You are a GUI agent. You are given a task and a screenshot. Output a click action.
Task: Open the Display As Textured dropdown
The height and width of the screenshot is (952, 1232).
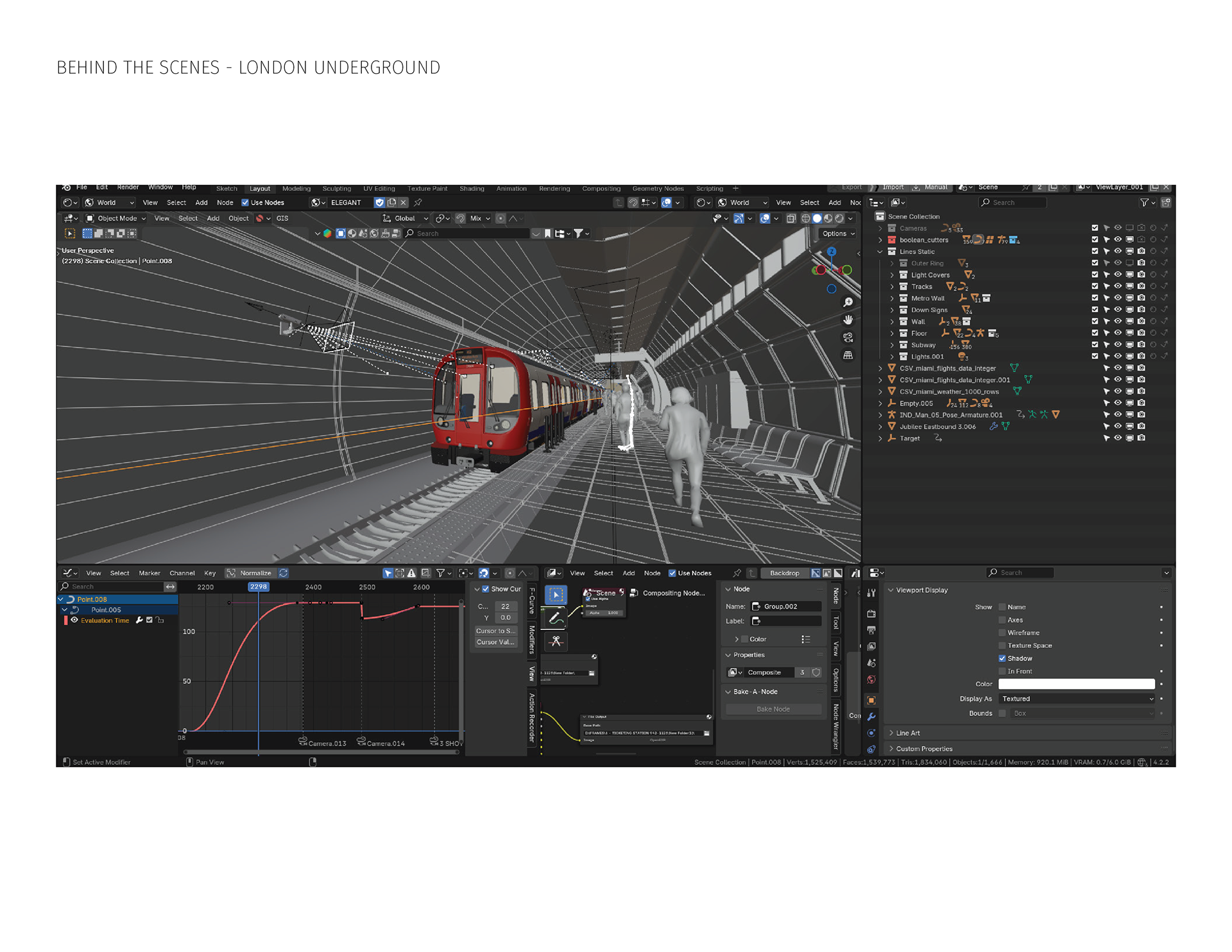pyautogui.click(x=1077, y=699)
